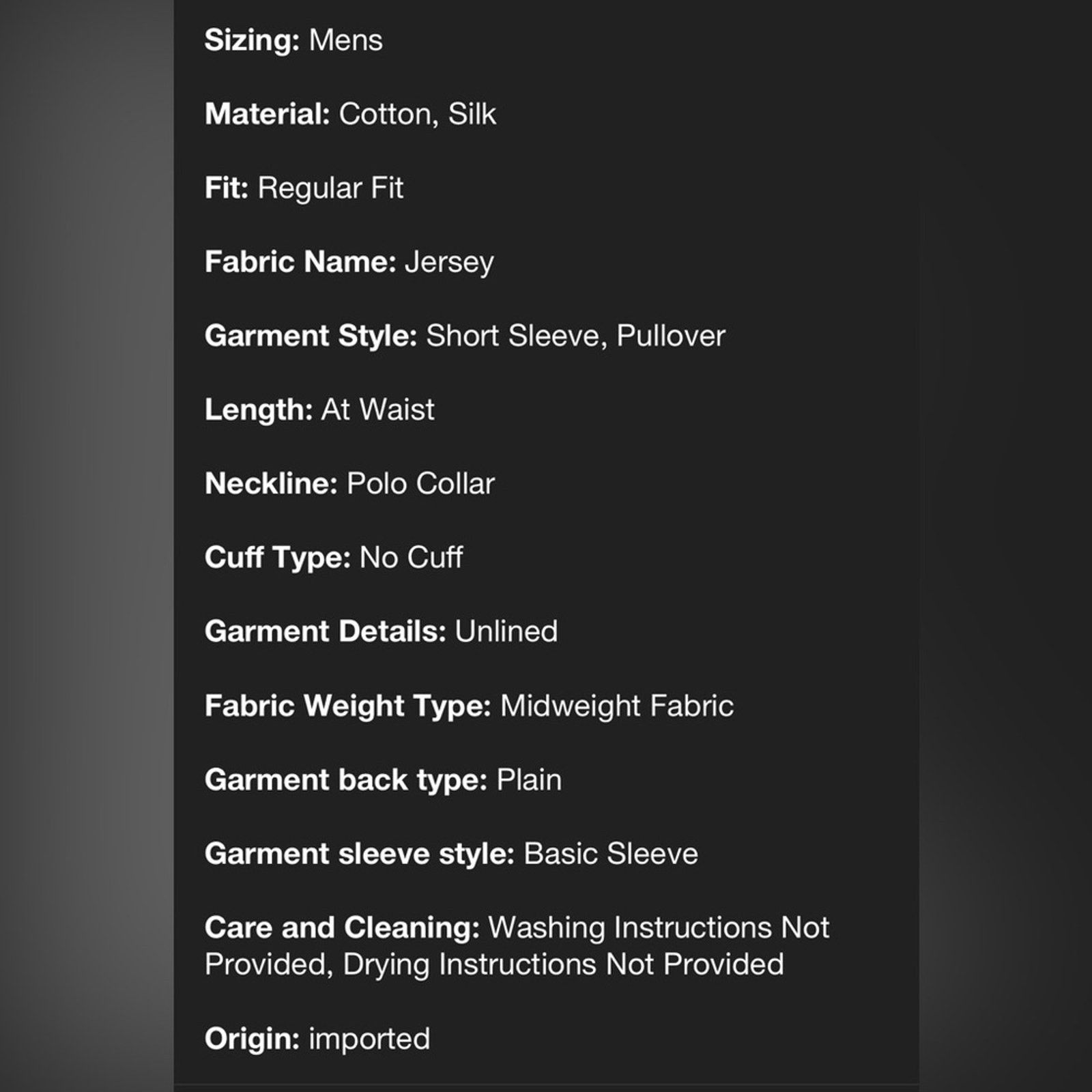Select the Length: At Waist line
This screenshot has width=1092, height=1092.
(319, 409)
